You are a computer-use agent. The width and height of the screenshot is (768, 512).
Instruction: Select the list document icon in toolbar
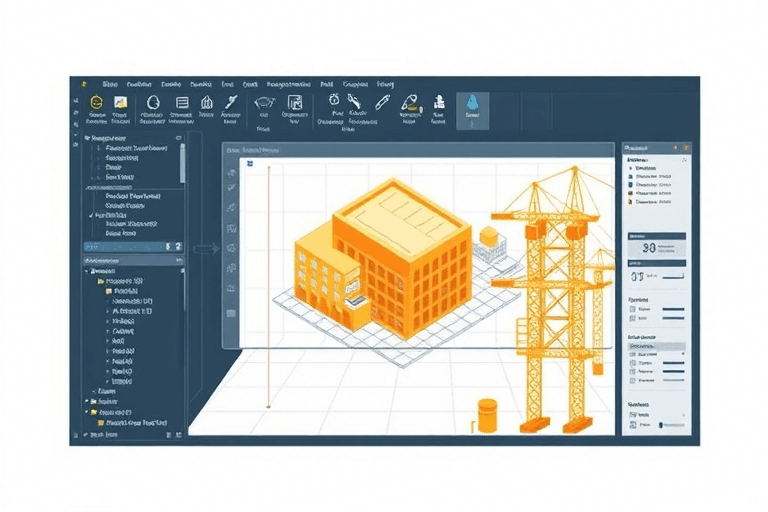click(x=182, y=102)
